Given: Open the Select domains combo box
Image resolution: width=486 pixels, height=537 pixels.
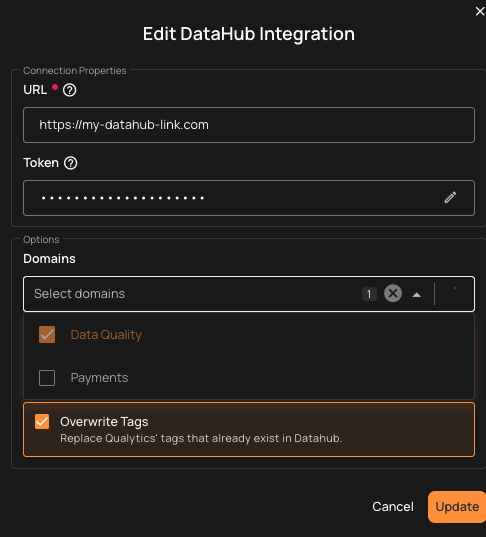Looking at the screenshot, I should point(249,294).
